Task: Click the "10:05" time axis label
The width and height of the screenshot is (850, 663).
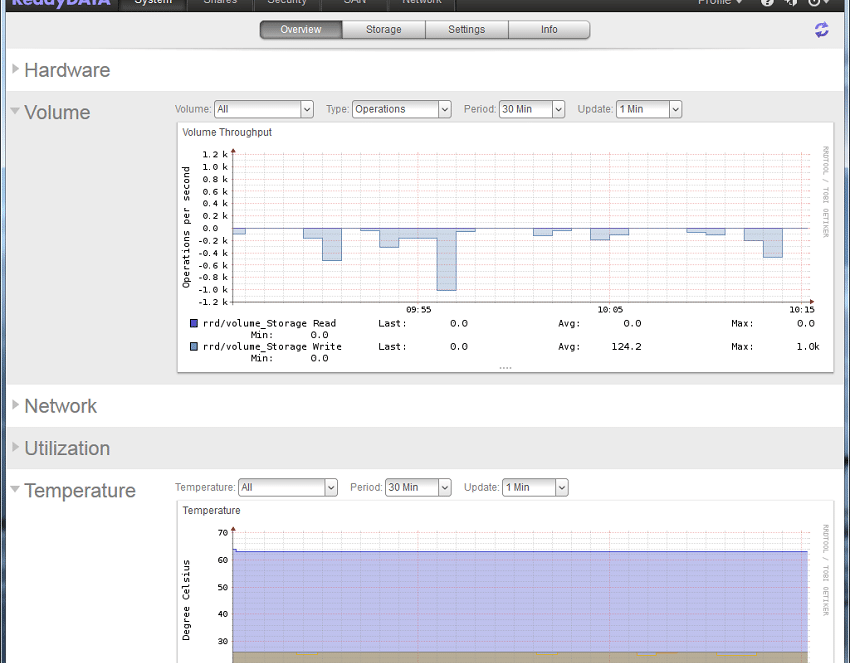Action: [610, 310]
